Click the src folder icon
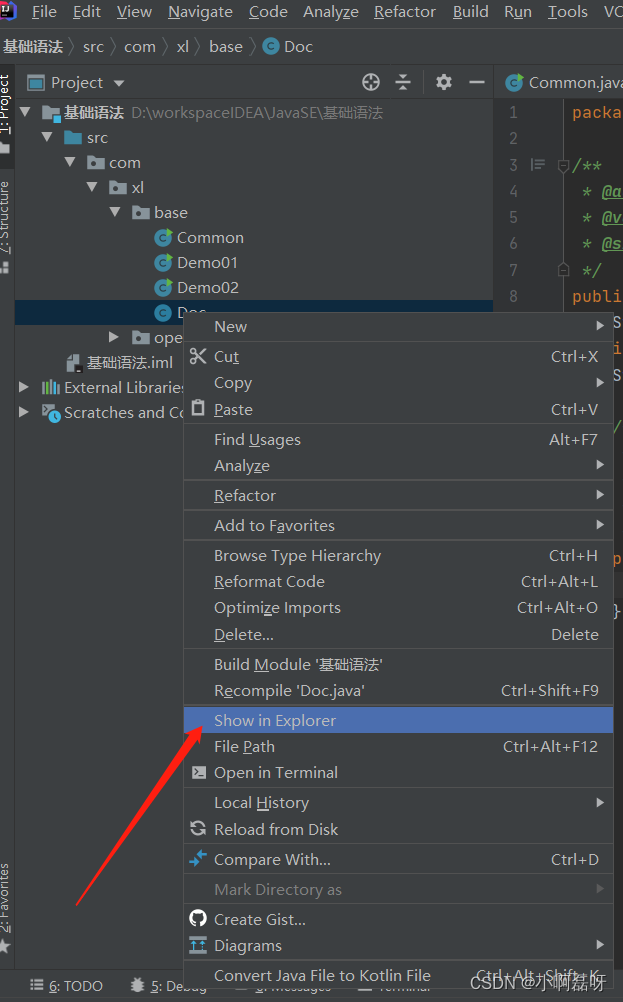The width and height of the screenshot is (623, 1002). pyautogui.click(x=73, y=137)
